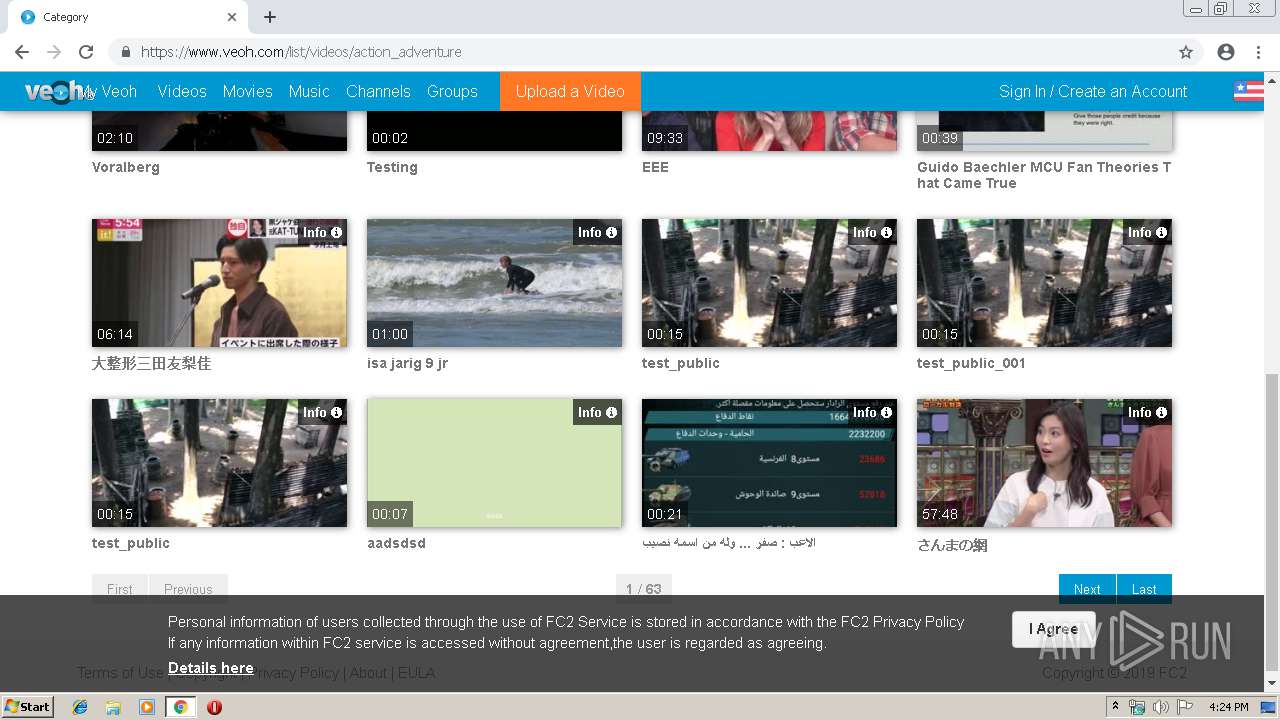The width and height of the screenshot is (1280, 720).
Task: Play the isa jarig 9 jr surfing thumbnail
Action: tap(494, 283)
